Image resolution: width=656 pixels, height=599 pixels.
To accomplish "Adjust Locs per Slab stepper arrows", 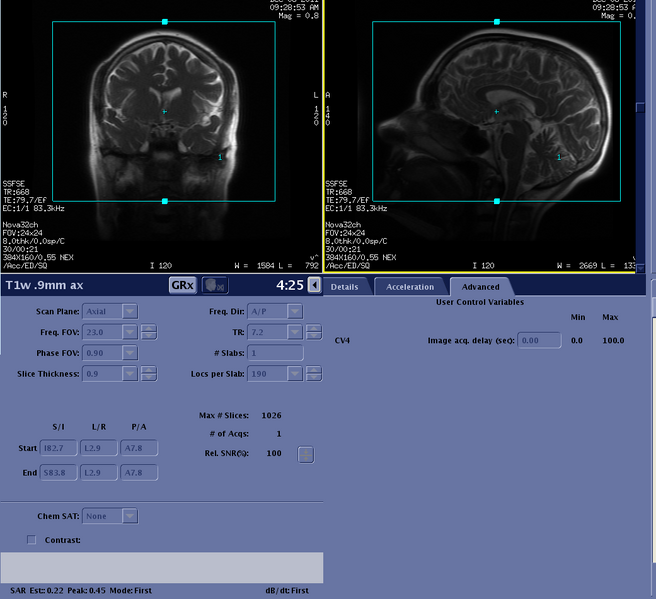I will [314, 374].
